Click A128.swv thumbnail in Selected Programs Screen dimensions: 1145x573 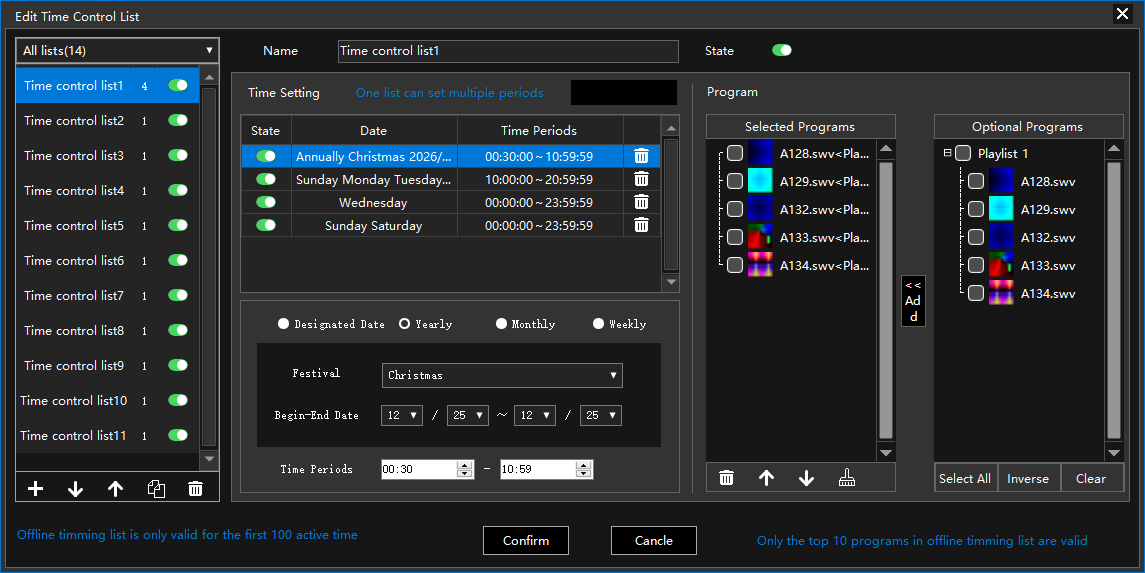tap(760, 153)
